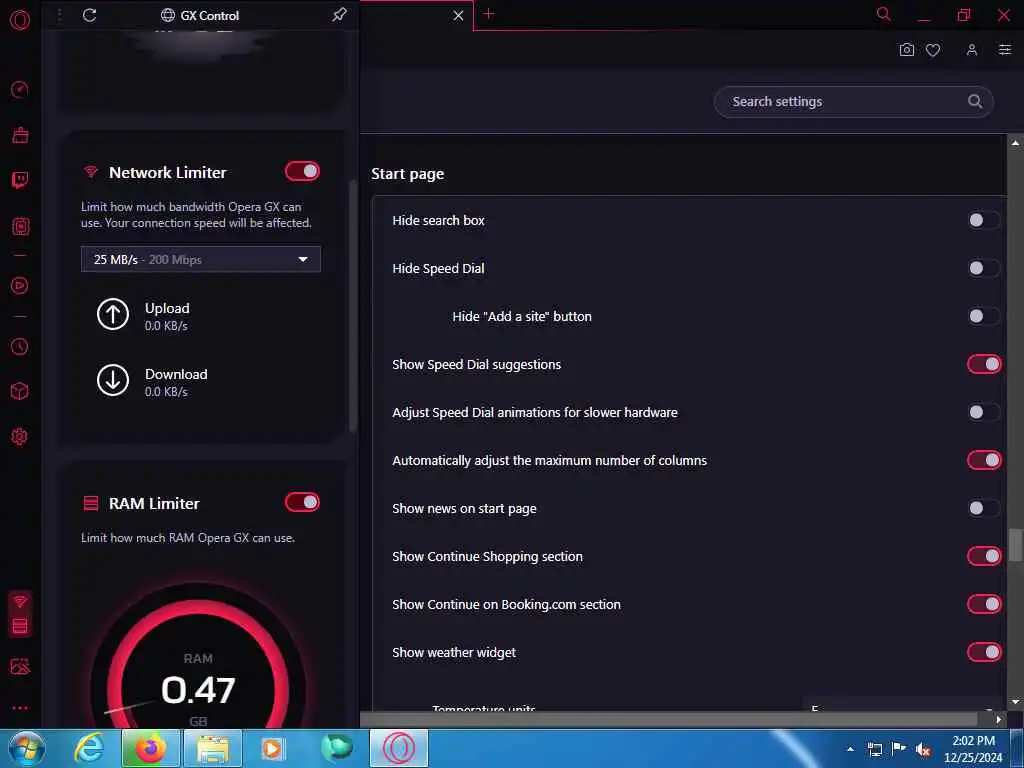Click the RAM limiter icon at sidebar bottom
The image size is (1024, 768).
click(20, 626)
